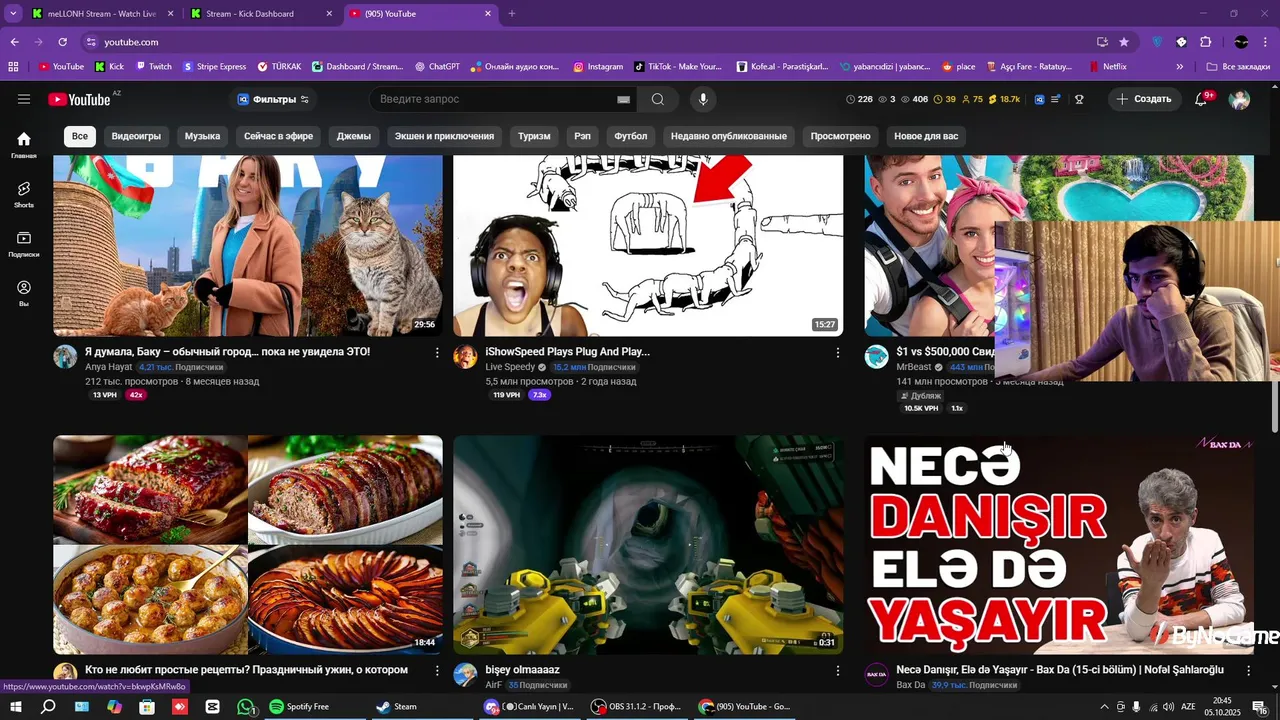Viewport: 1280px width, 720px height.
Task: Open the volume control in system tray
Action: point(1168,707)
